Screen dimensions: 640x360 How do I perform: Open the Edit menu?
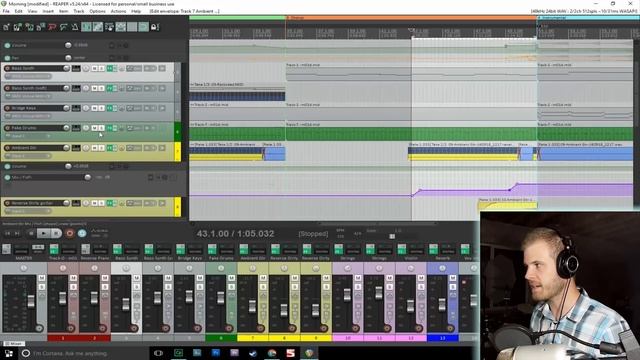[x=19, y=11]
